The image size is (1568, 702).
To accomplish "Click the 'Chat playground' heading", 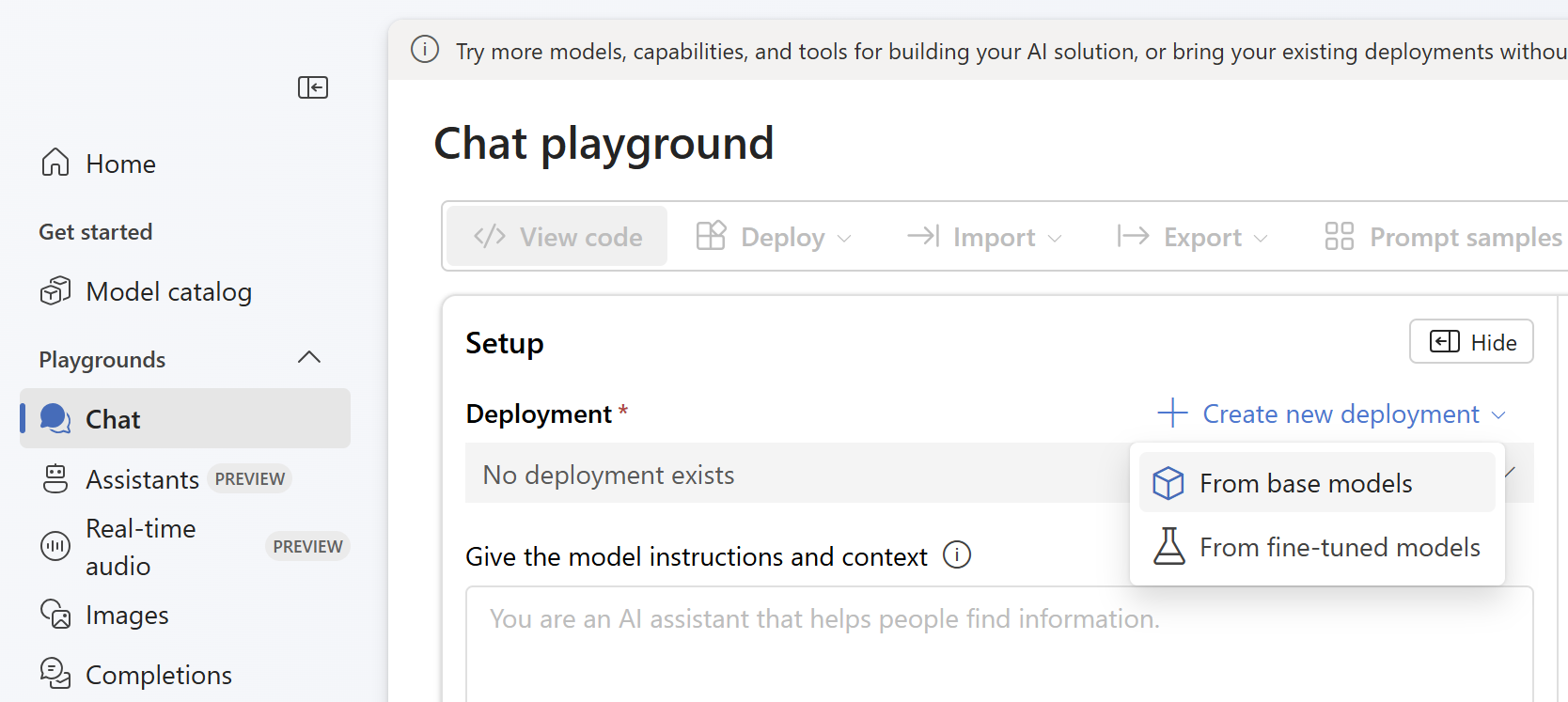I will coord(604,144).
